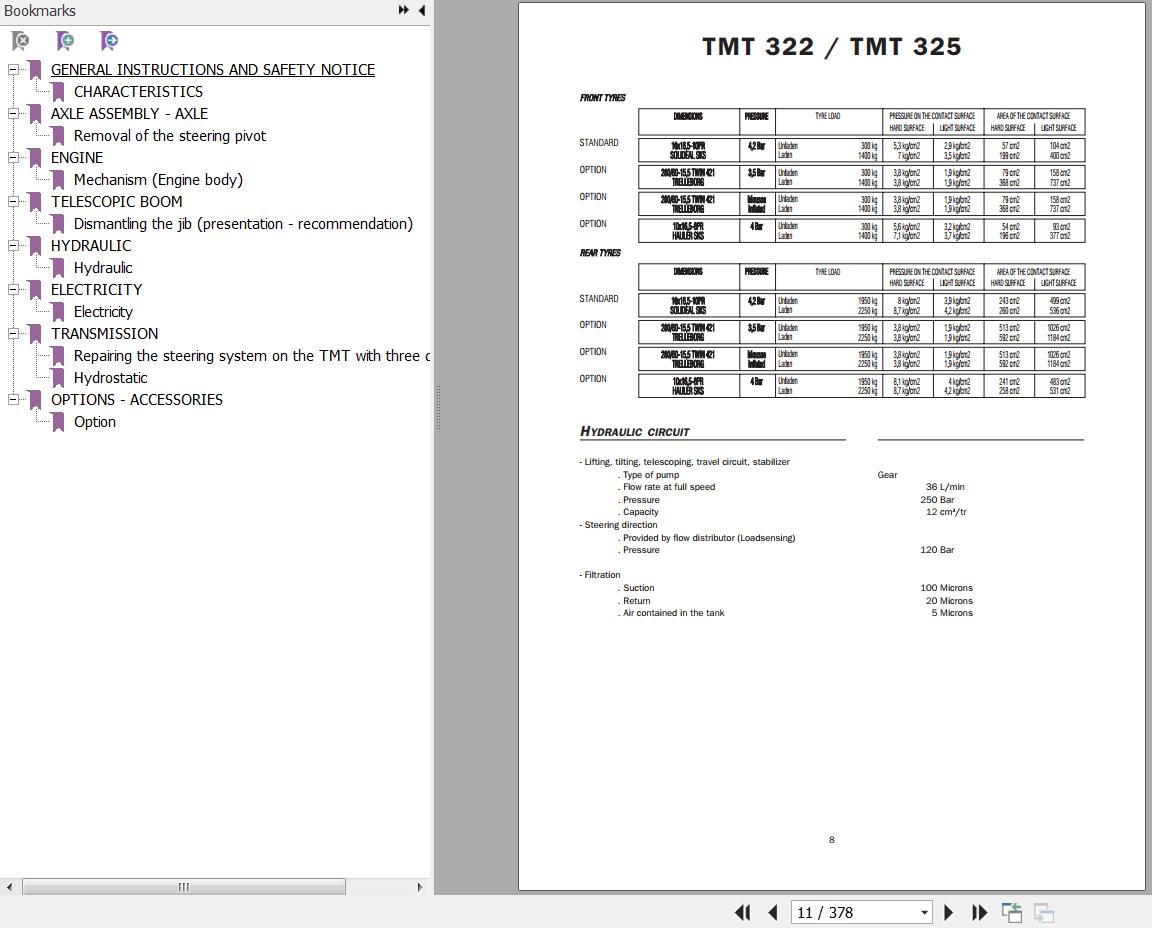This screenshot has width=1152, height=928.
Task: Click bookmark icon beside TRANSMISSION
Action: (x=35, y=334)
